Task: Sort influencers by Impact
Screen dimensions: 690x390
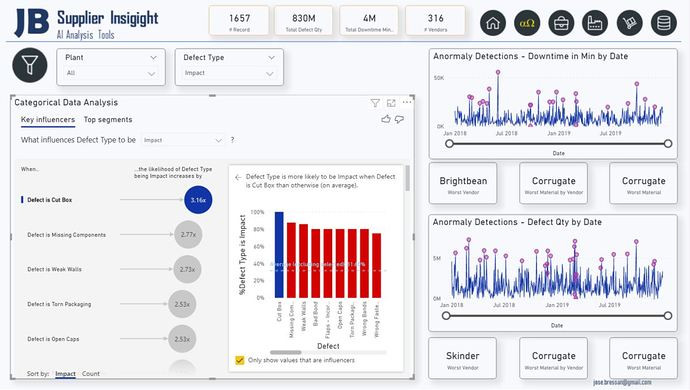Action: 65,374
